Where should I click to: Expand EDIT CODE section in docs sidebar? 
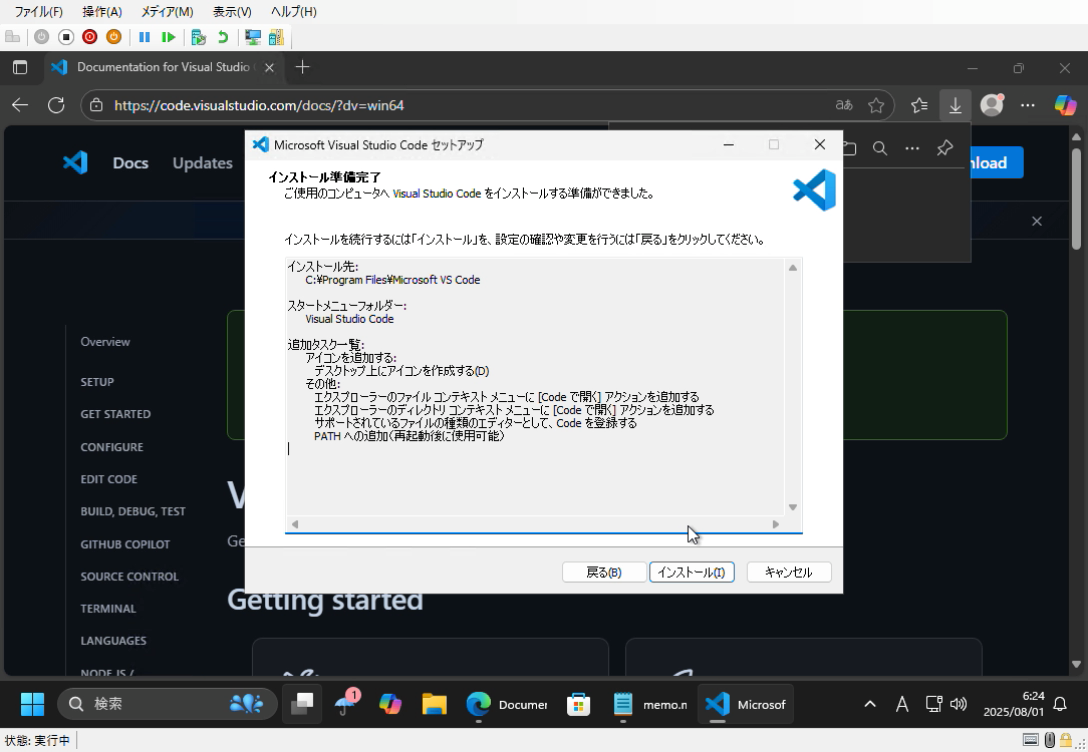[109, 479]
